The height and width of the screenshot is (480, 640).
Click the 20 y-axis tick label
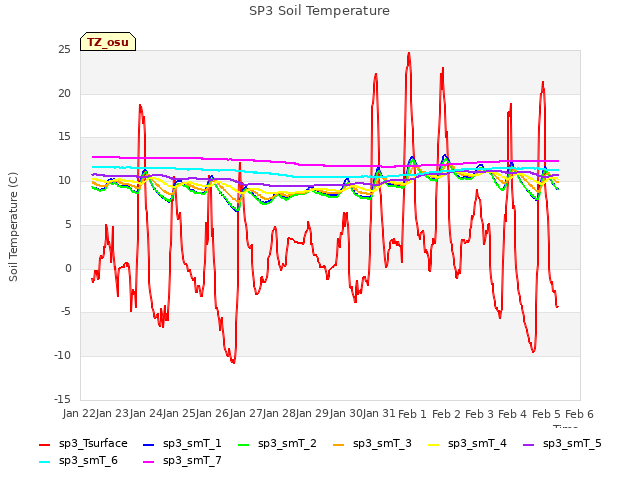[x=64, y=93]
